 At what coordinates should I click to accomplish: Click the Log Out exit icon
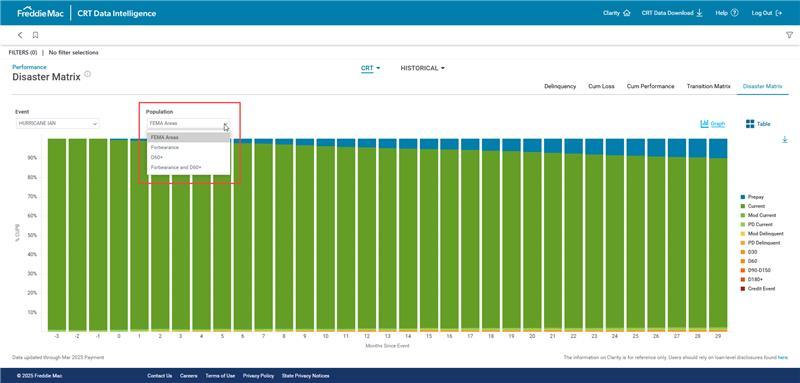[779, 13]
